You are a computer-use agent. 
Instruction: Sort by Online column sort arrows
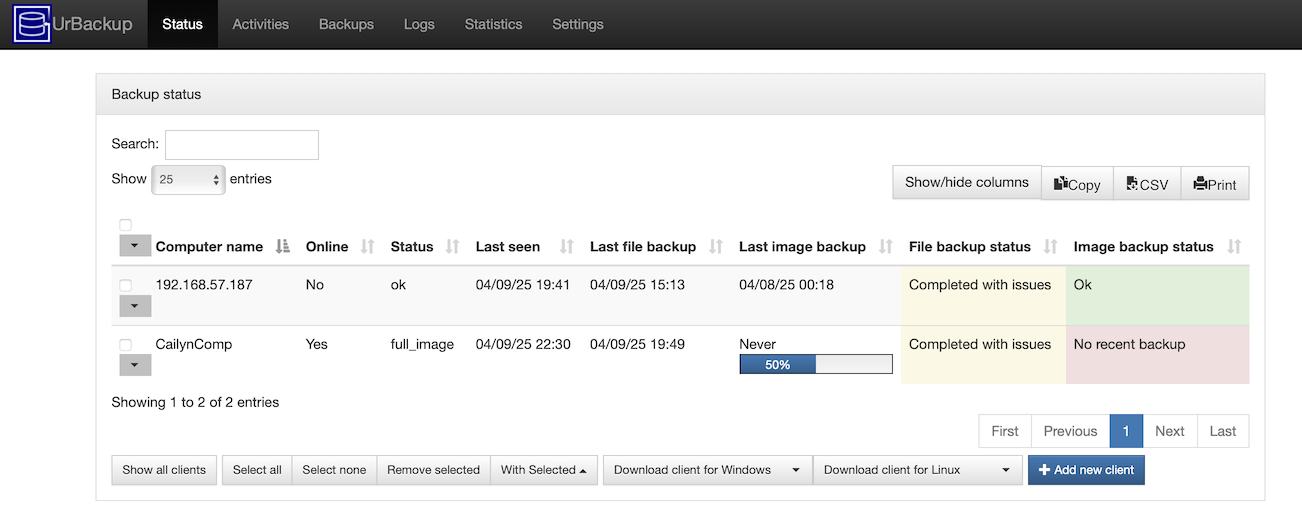click(367, 246)
